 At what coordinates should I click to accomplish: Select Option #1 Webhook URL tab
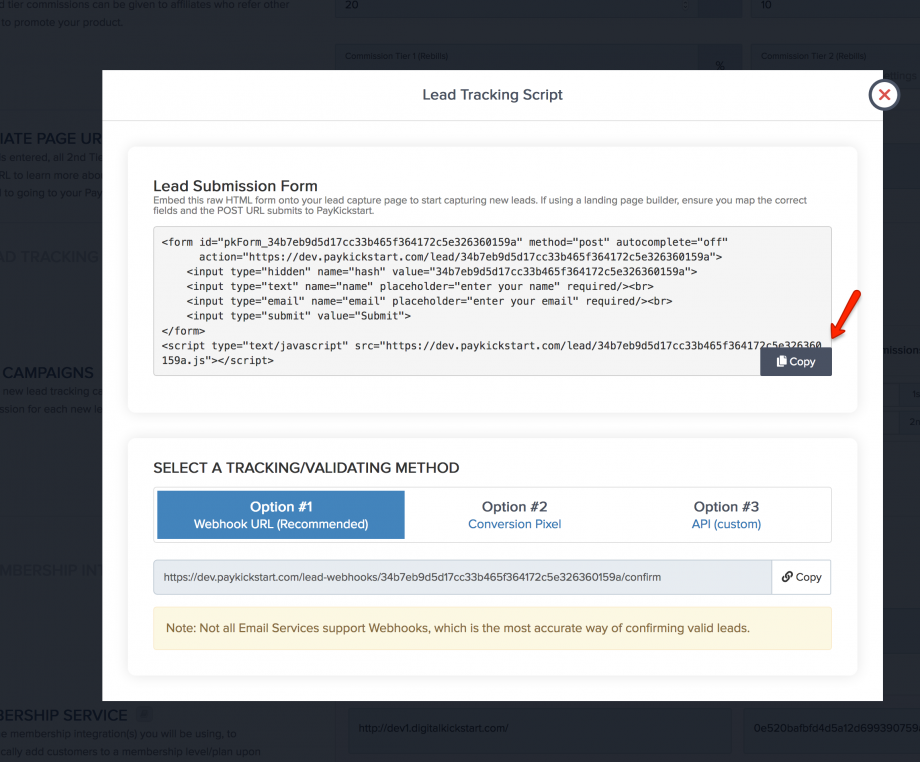tap(281, 514)
